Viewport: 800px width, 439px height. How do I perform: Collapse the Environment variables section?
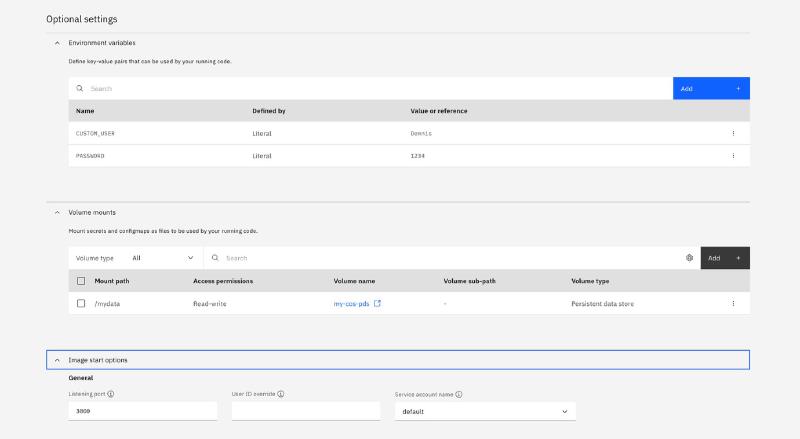pos(57,43)
